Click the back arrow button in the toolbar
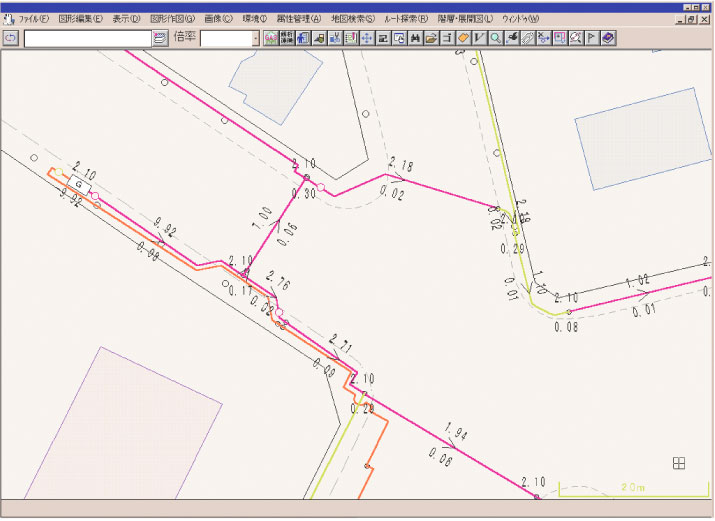The height and width of the screenshot is (521, 715). coord(11,38)
